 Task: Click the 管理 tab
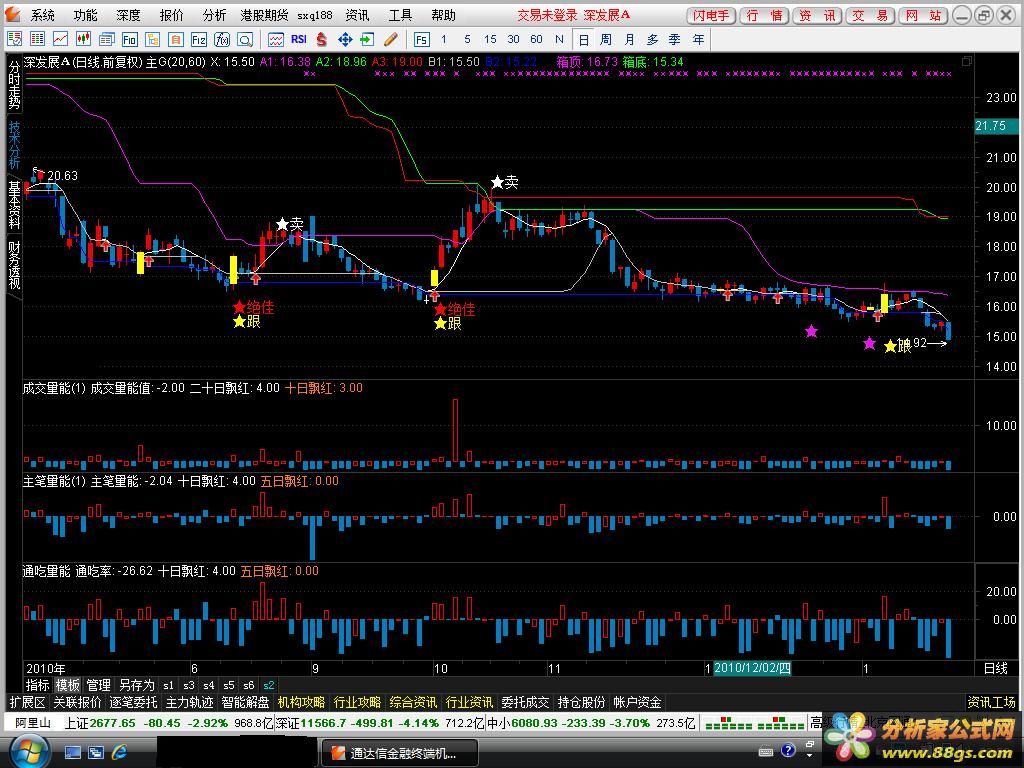pyautogui.click(x=99, y=685)
